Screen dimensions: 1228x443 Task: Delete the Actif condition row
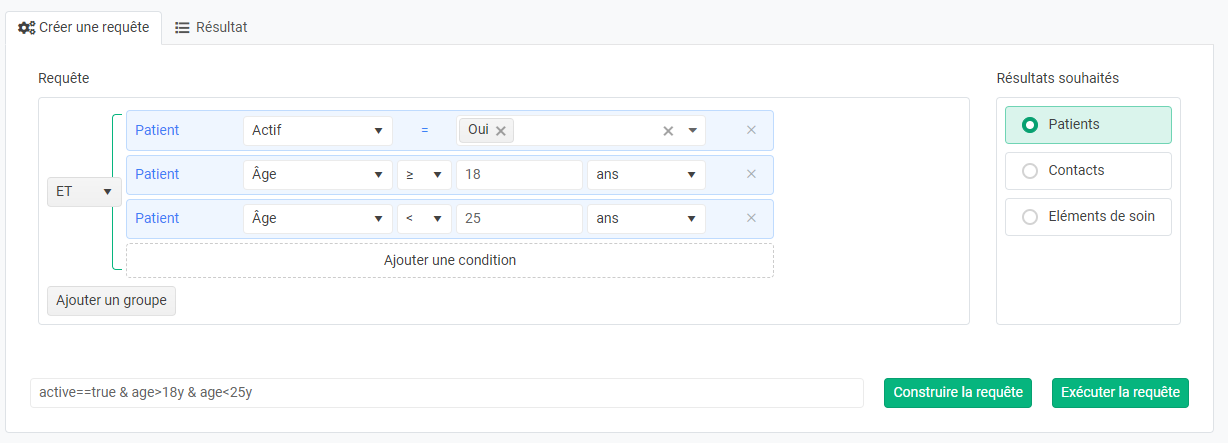click(x=751, y=130)
